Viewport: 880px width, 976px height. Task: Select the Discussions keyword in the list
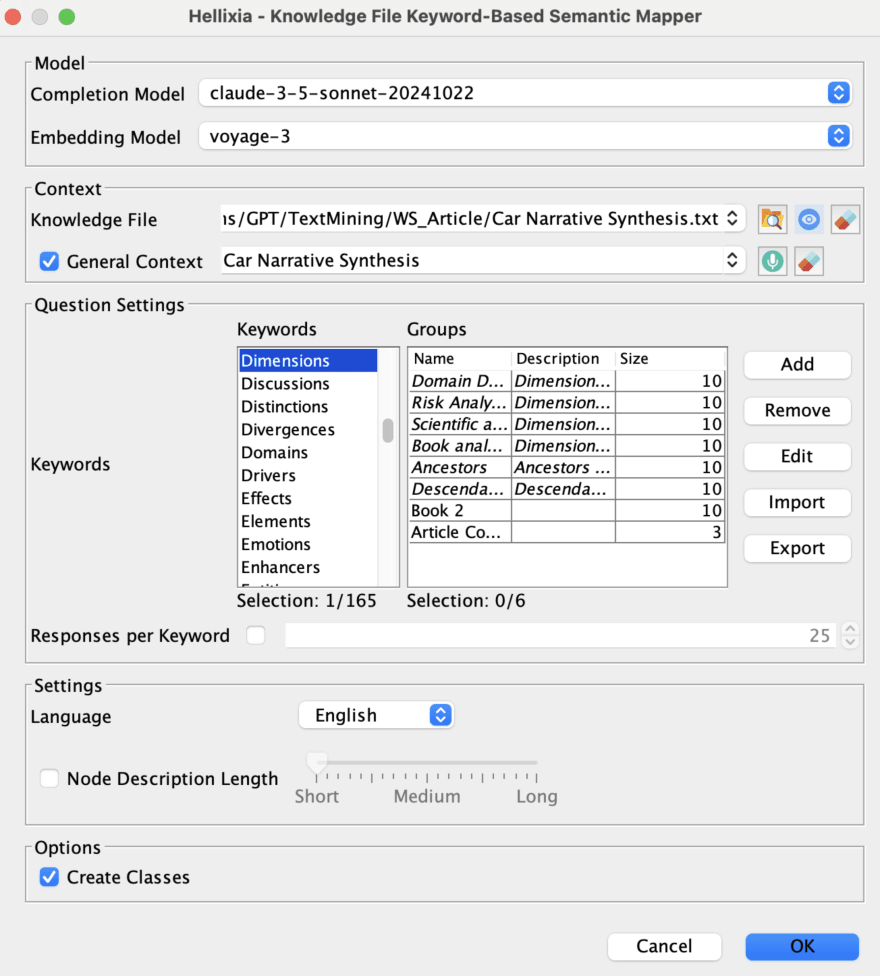pos(283,383)
